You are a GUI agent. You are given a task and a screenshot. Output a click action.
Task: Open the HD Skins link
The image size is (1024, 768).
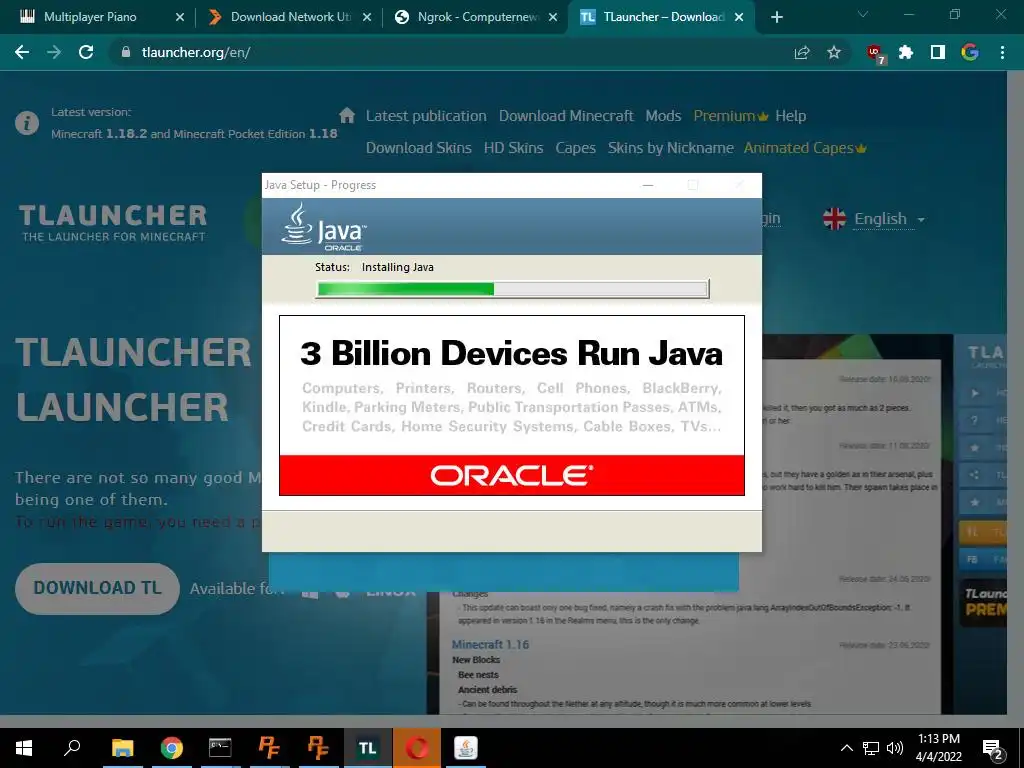(513, 148)
